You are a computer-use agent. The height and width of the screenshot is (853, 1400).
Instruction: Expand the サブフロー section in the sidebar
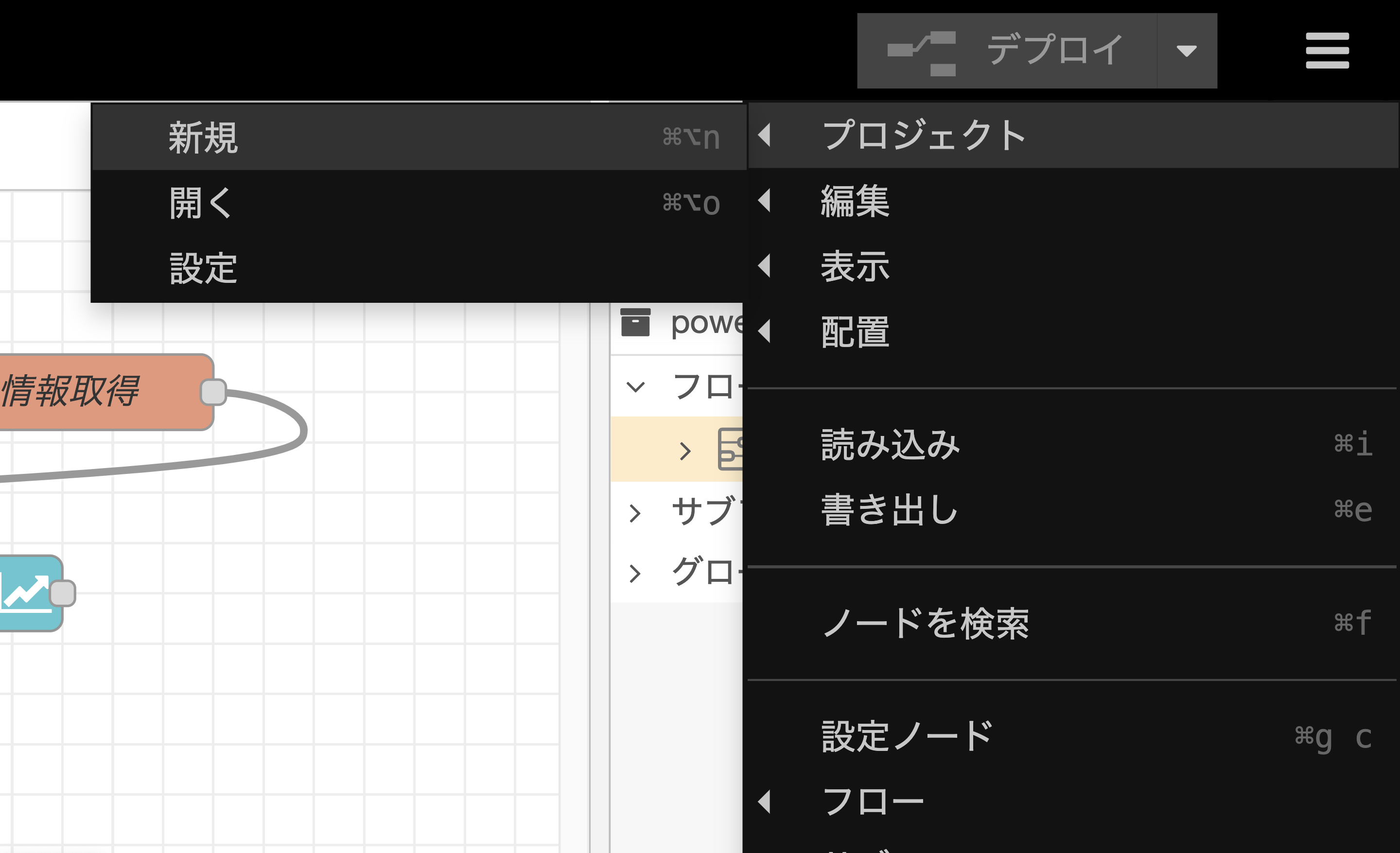click(x=635, y=511)
